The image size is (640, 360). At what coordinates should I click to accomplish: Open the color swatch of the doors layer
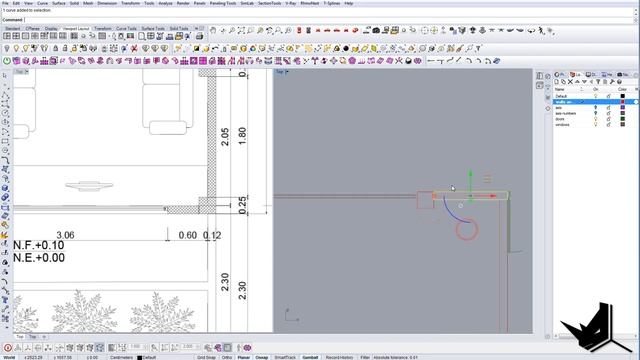tap(622, 119)
